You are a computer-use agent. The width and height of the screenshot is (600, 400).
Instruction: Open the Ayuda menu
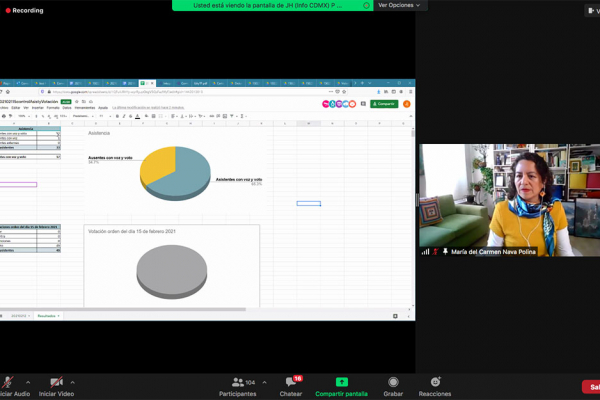pyautogui.click(x=103, y=108)
